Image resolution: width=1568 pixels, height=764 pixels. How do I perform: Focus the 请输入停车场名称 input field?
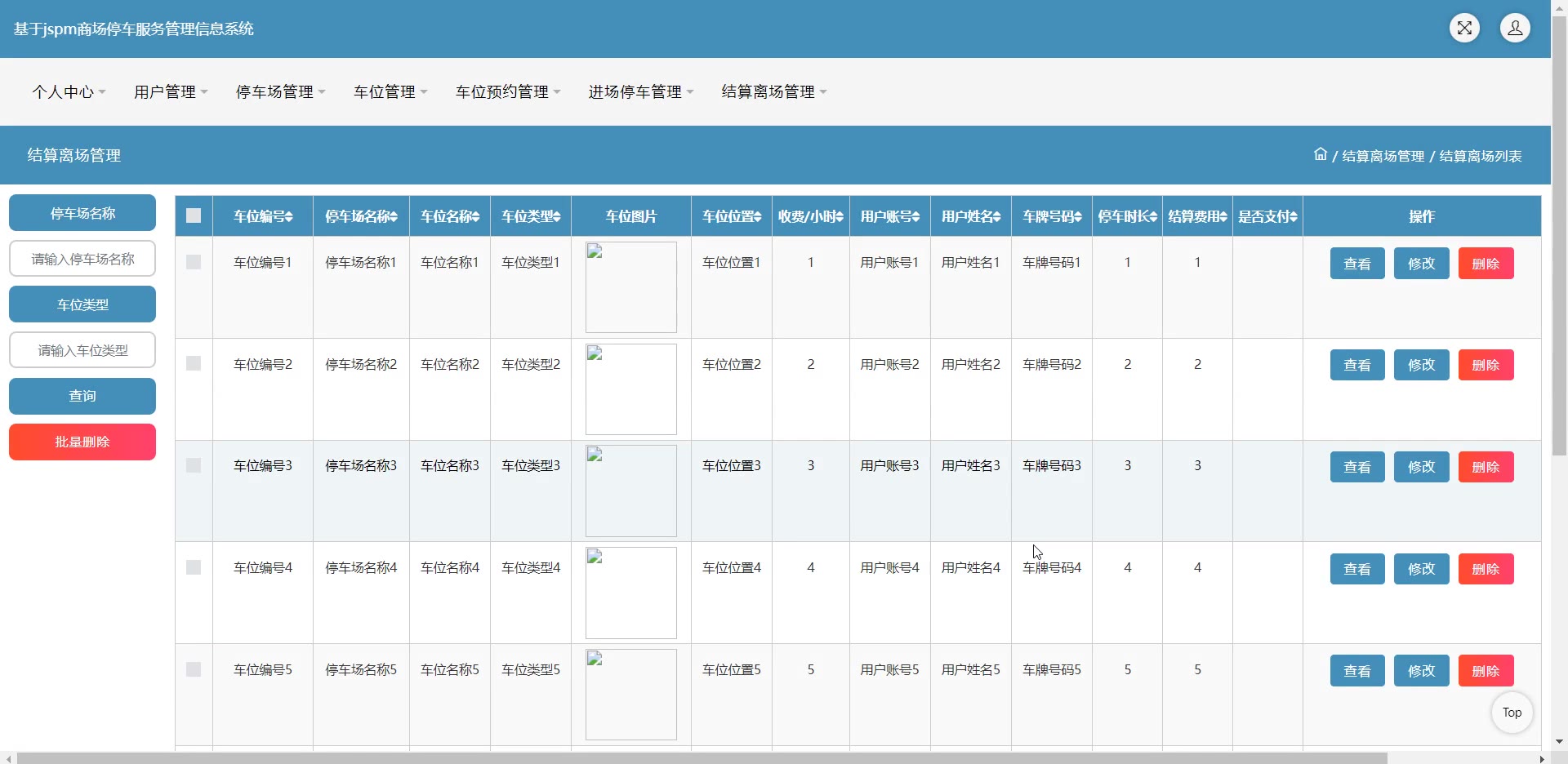tap(82, 259)
